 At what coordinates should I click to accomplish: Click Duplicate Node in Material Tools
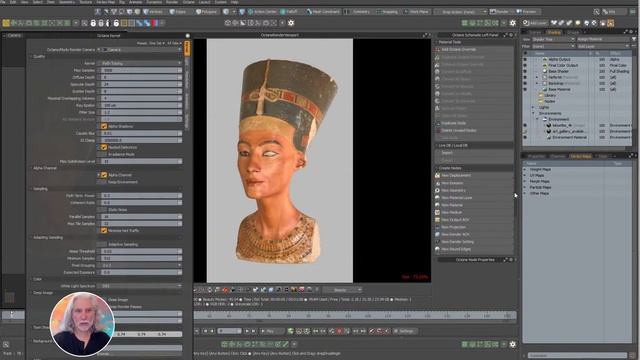click(x=474, y=123)
